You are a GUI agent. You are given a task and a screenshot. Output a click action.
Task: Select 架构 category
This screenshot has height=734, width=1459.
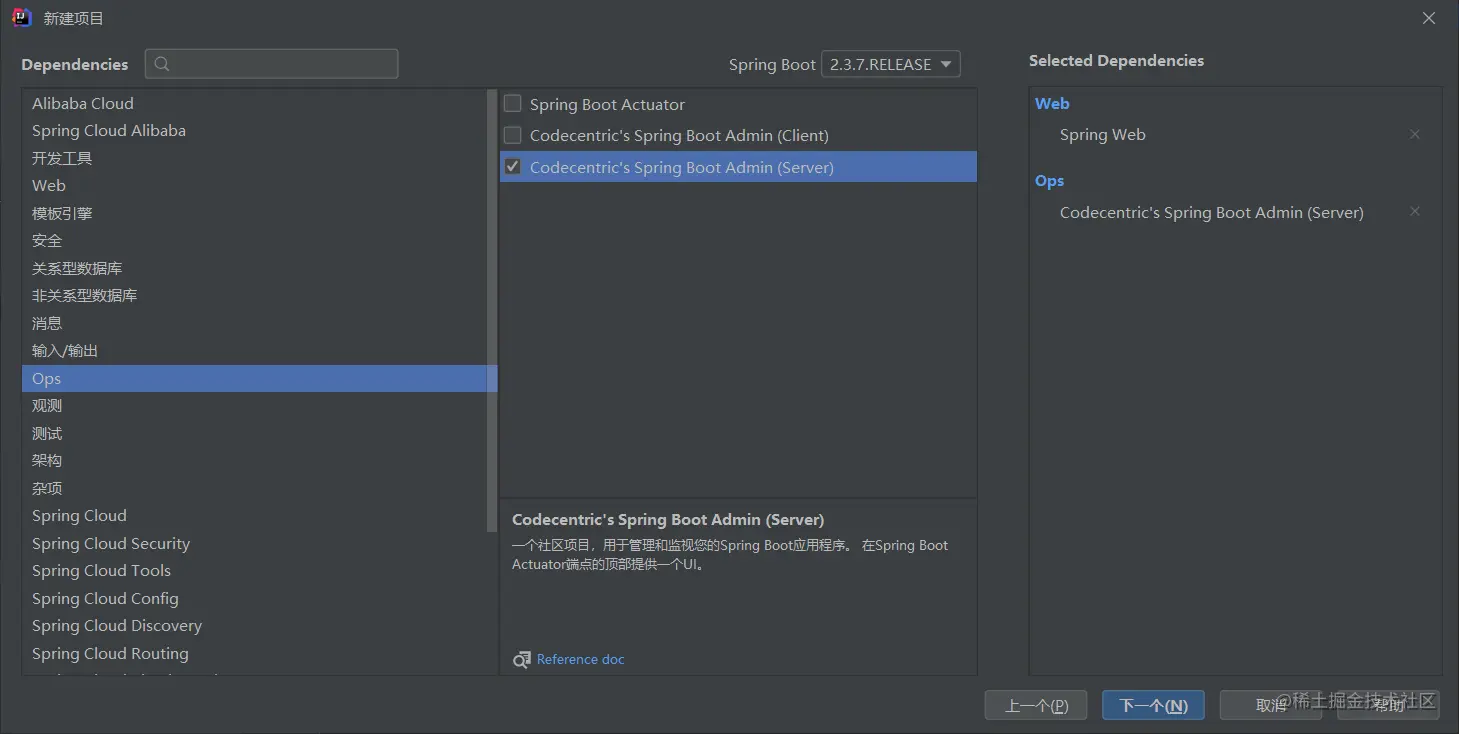[x=254, y=460]
